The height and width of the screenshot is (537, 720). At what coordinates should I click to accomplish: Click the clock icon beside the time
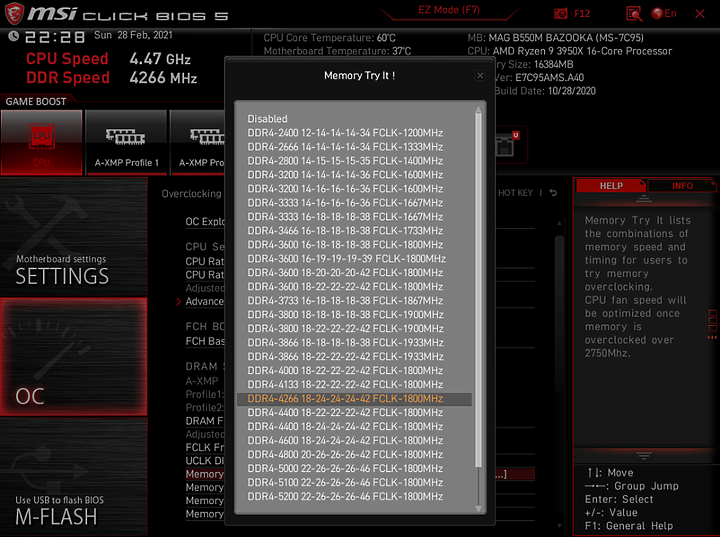13,36
